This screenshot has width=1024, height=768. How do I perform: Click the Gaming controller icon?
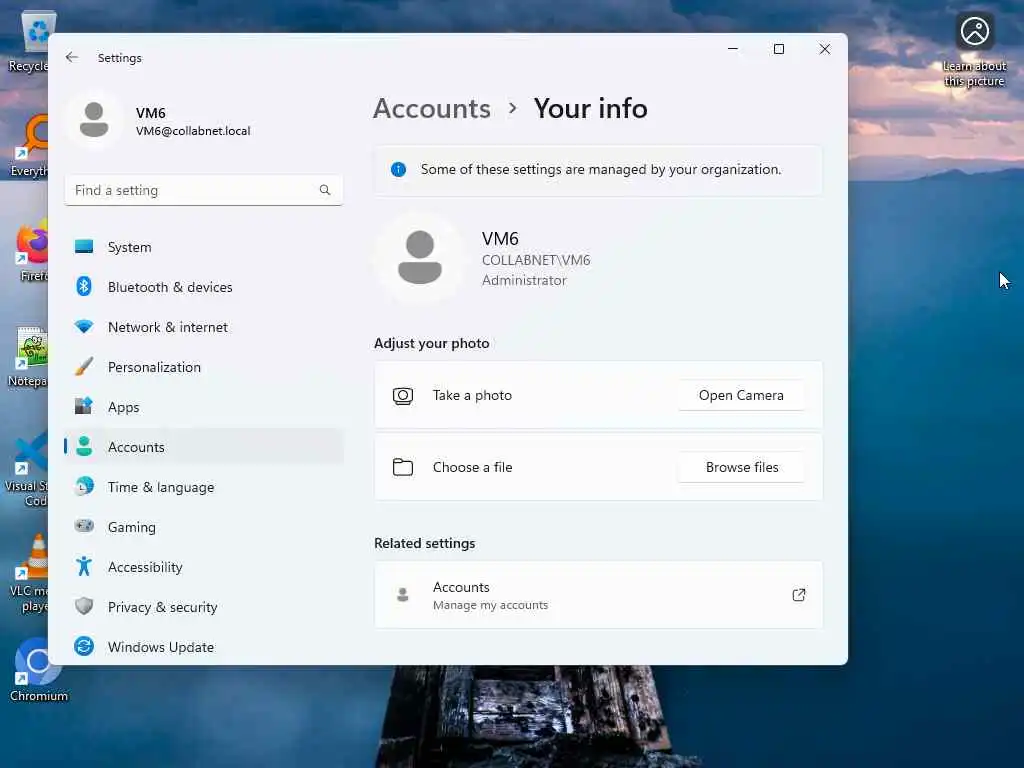(x=84, y=526)
